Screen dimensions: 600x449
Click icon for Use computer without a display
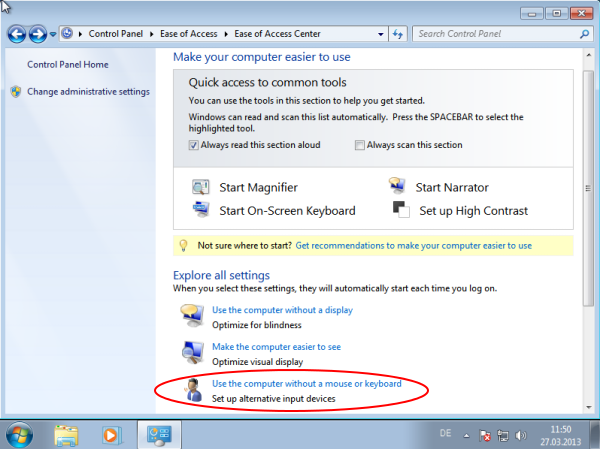[x=192, y=315]
